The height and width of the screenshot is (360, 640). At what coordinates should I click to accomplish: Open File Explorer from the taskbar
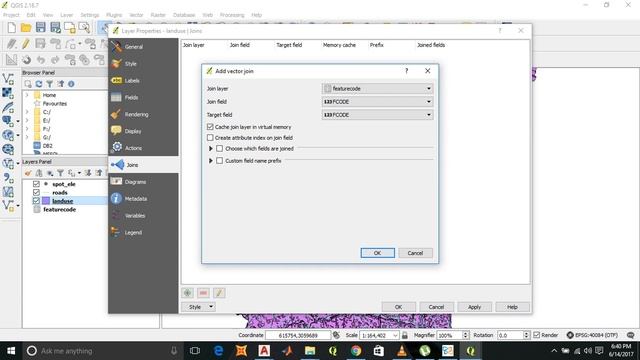(x=310, y=351)
